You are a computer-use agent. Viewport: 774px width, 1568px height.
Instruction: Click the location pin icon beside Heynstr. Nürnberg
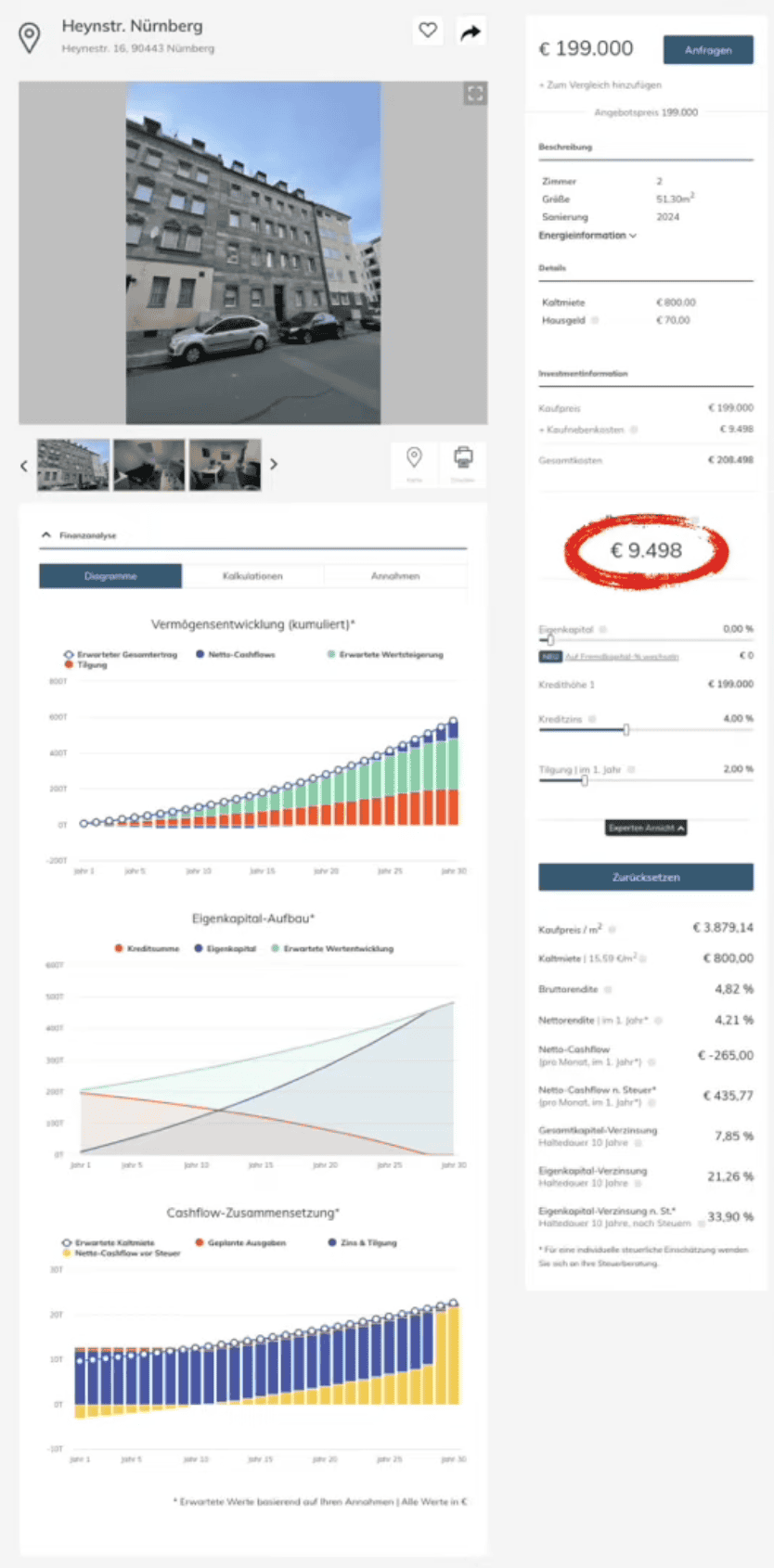coord(30,38)
